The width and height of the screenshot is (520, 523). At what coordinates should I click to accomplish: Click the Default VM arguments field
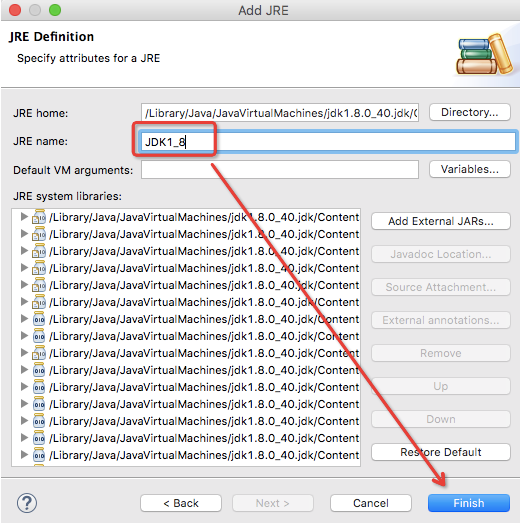click(280, 169)
